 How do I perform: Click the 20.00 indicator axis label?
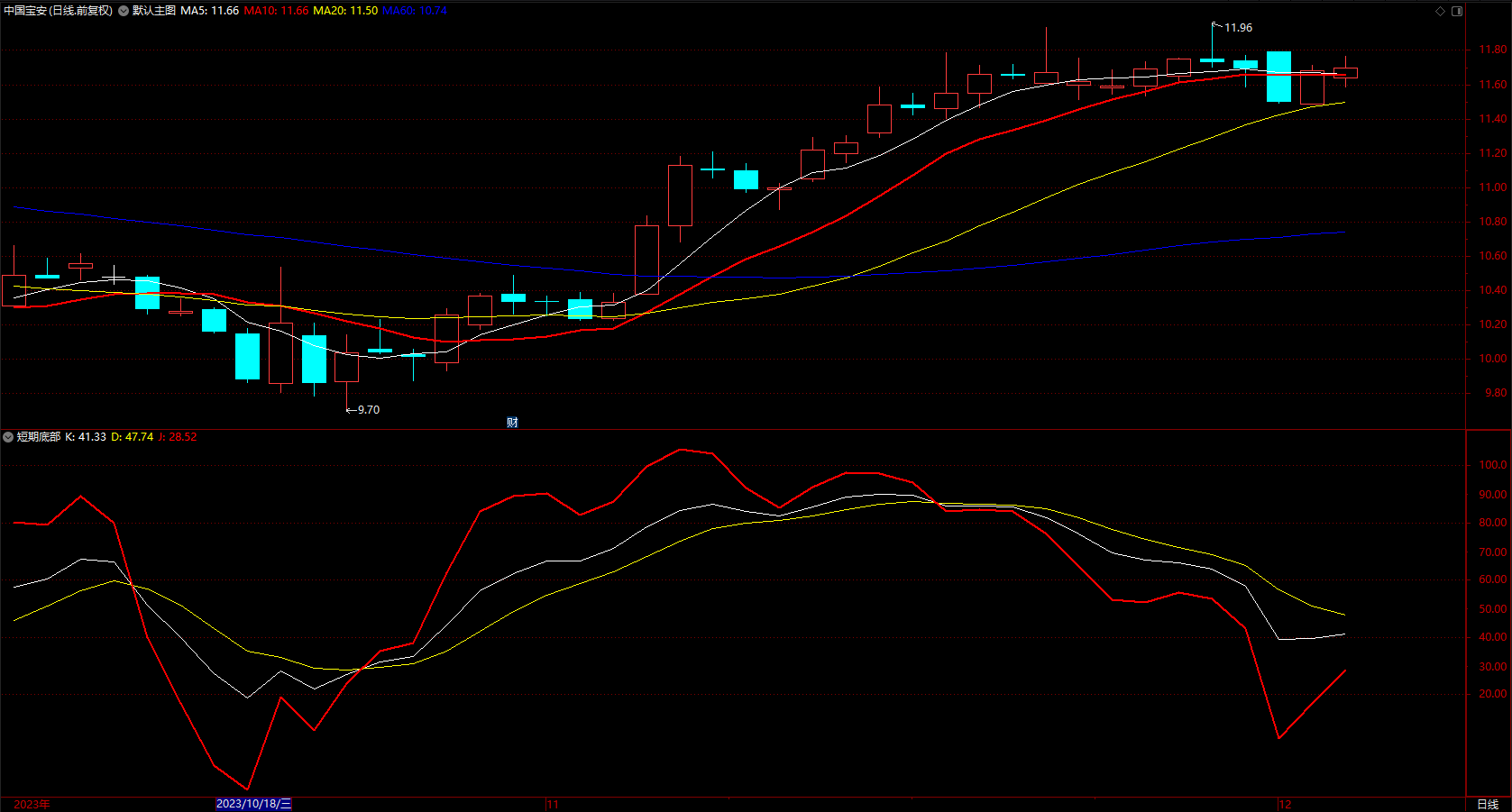pos(1492,694)
